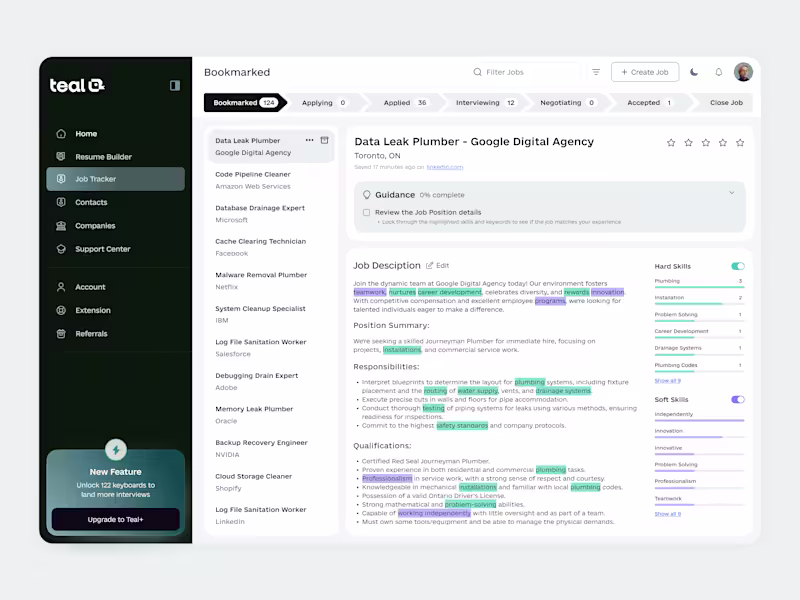Open more options for Data Leak Plumber
The height and width of the screenshot is (600, 800).
tap(309, 140)
